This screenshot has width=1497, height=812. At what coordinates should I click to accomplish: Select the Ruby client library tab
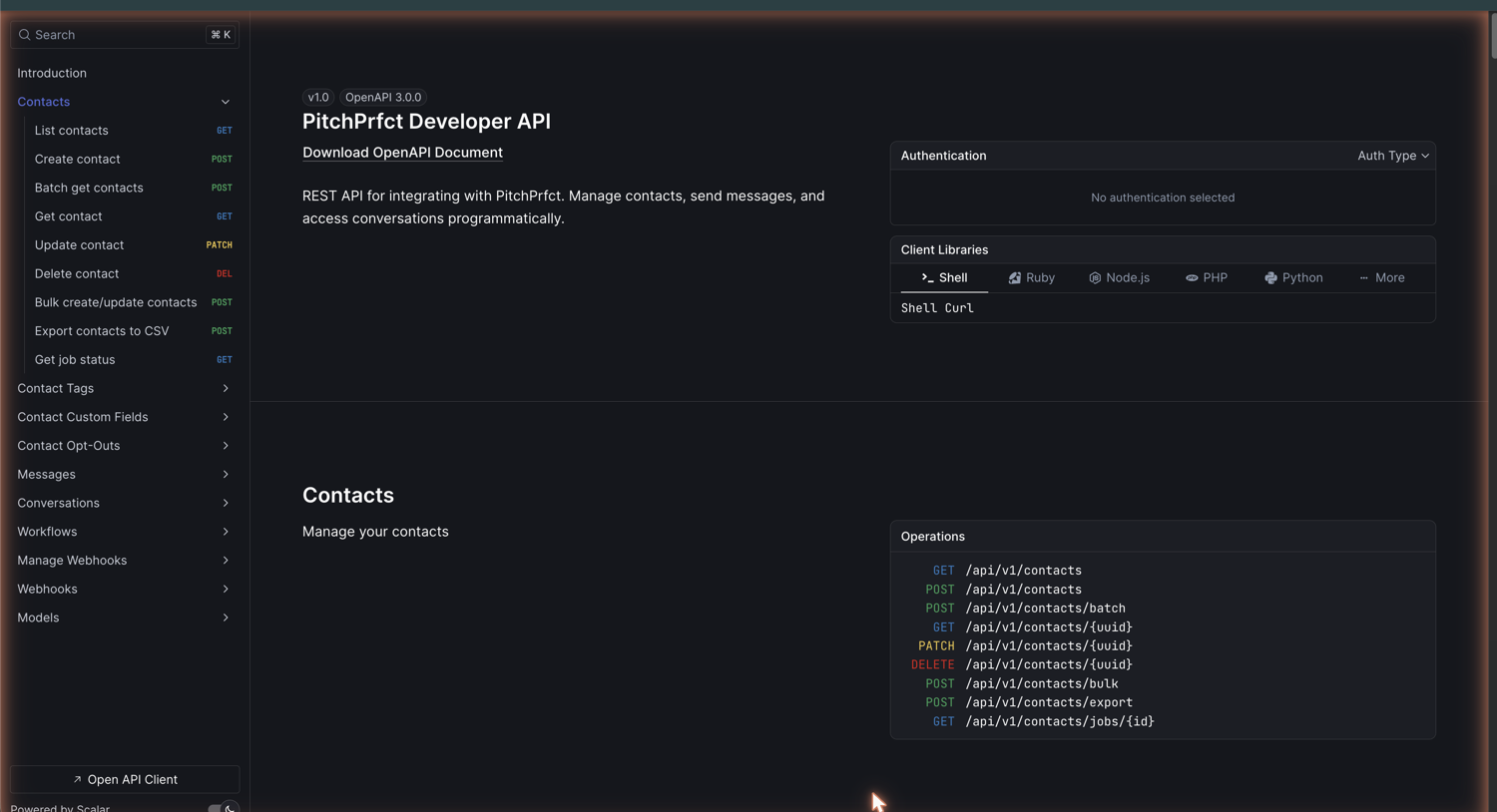coord(1031,278)
